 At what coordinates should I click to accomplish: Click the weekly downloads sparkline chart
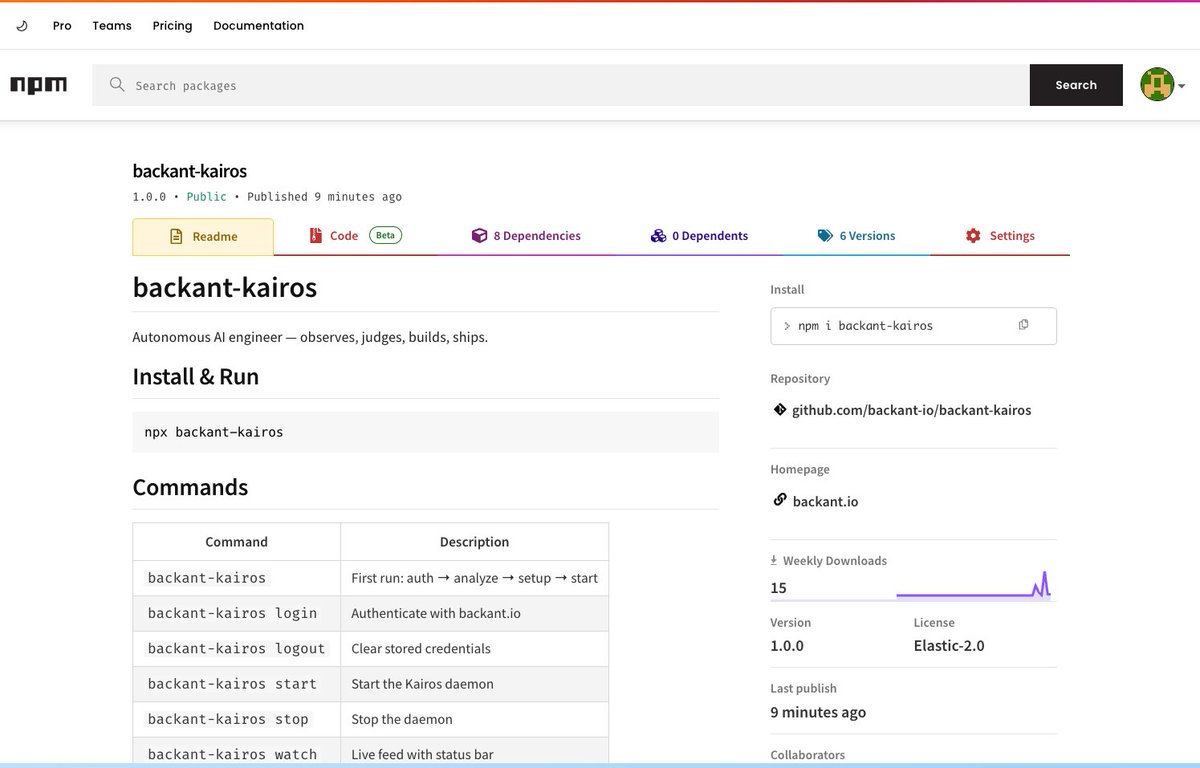click(973, 585)
